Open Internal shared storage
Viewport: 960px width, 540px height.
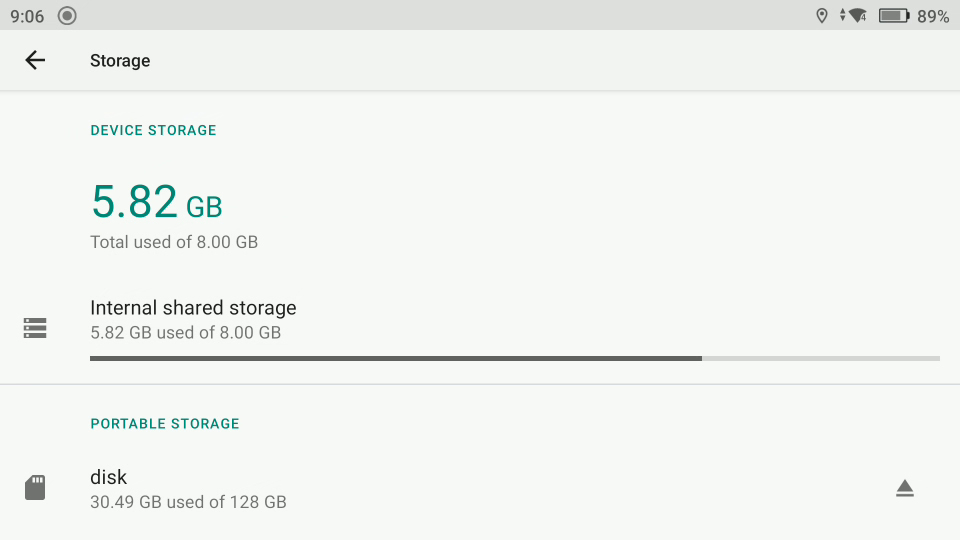pos(480,329)
